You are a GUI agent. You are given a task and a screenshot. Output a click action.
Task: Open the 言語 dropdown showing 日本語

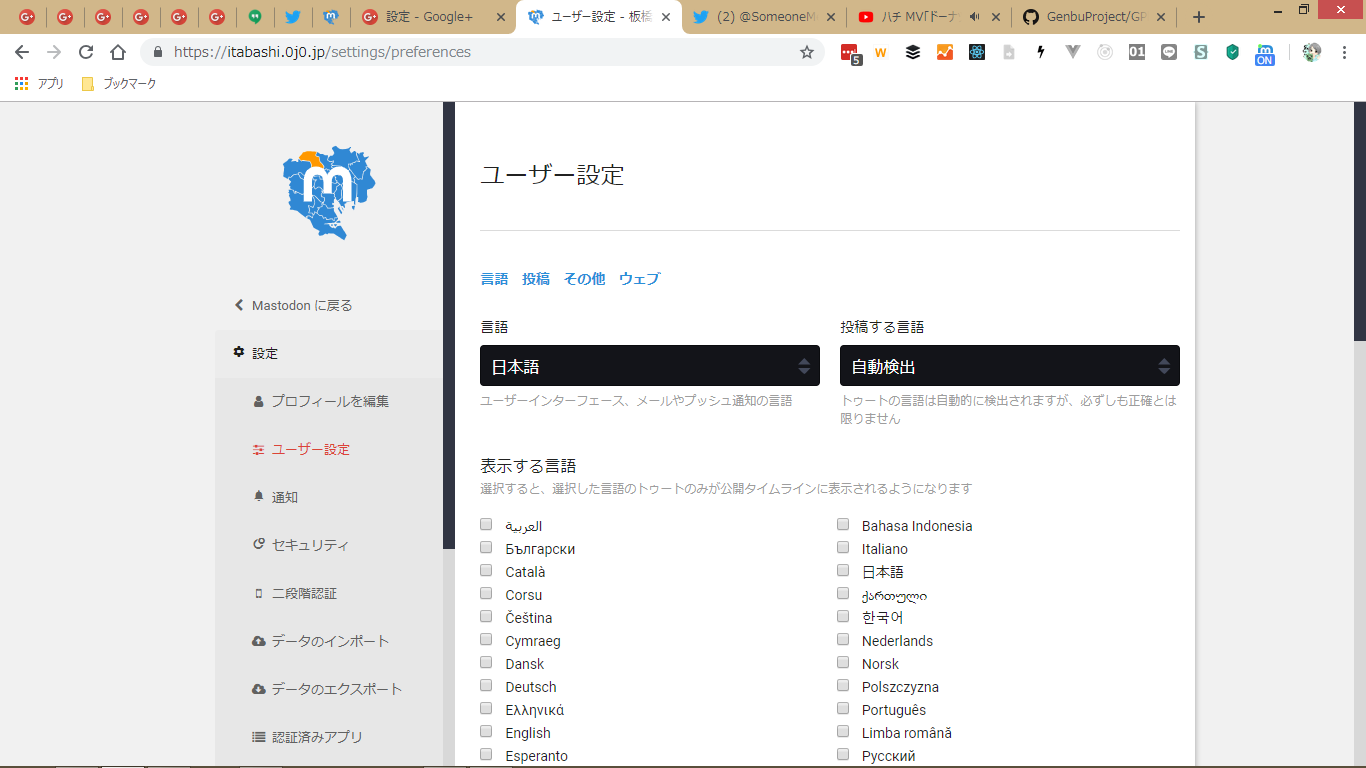point(649,366)
